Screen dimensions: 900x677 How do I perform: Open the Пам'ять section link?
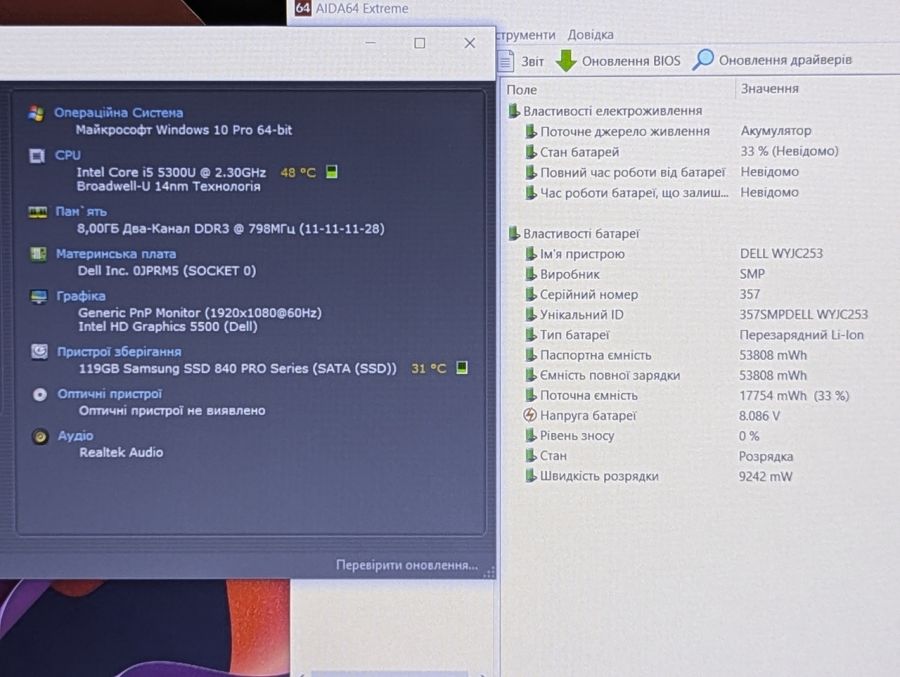(x=81, y=211)
